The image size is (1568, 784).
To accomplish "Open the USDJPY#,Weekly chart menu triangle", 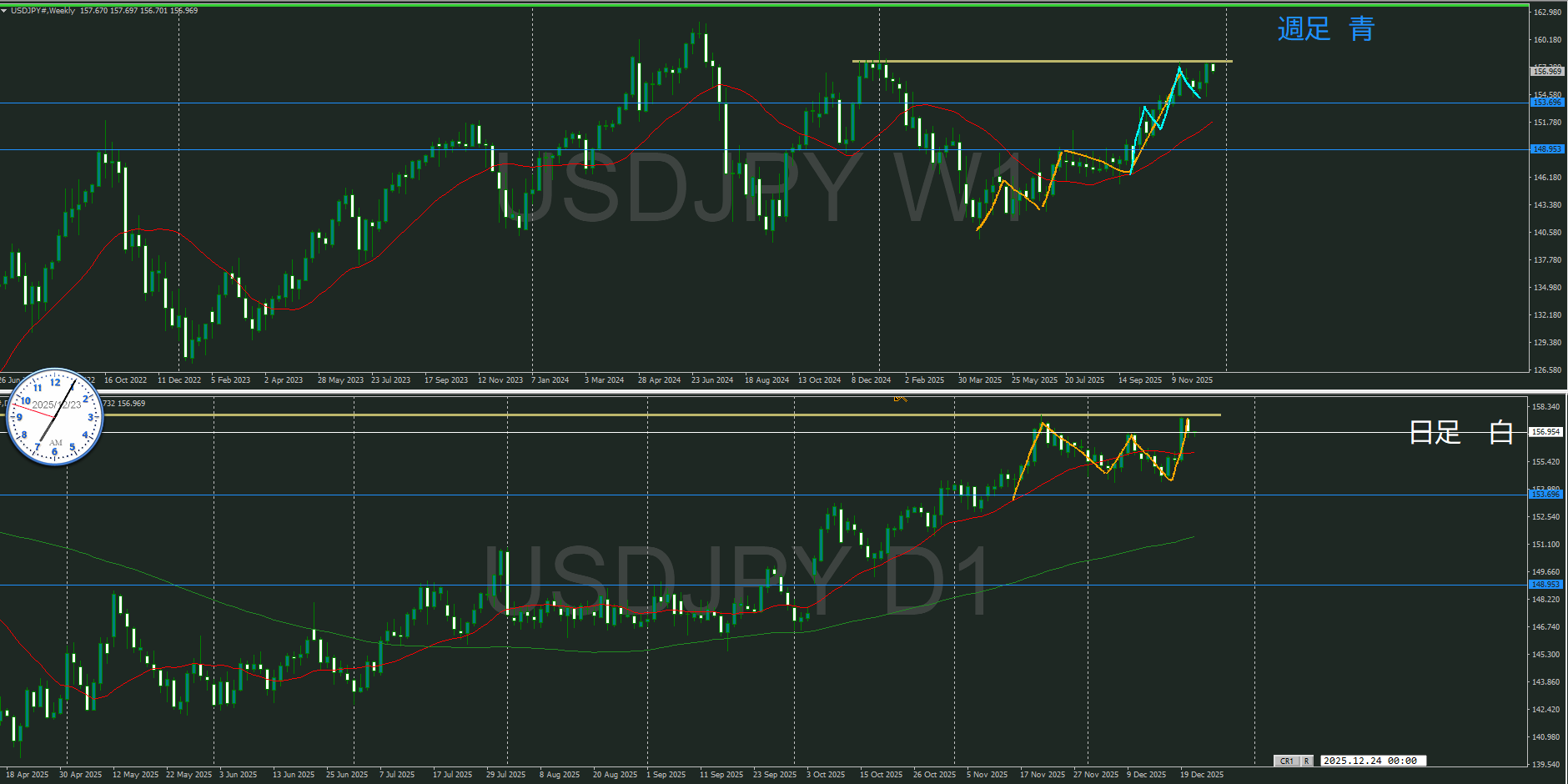I will click(4, 11).
